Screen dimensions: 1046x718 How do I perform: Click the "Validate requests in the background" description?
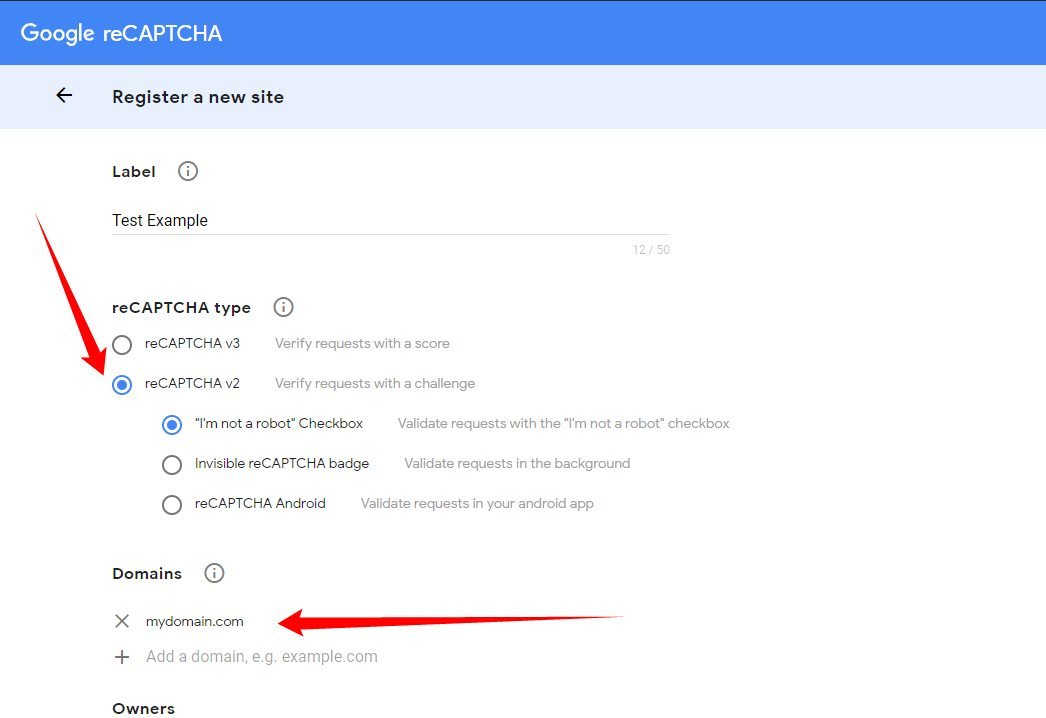(517, 463)
